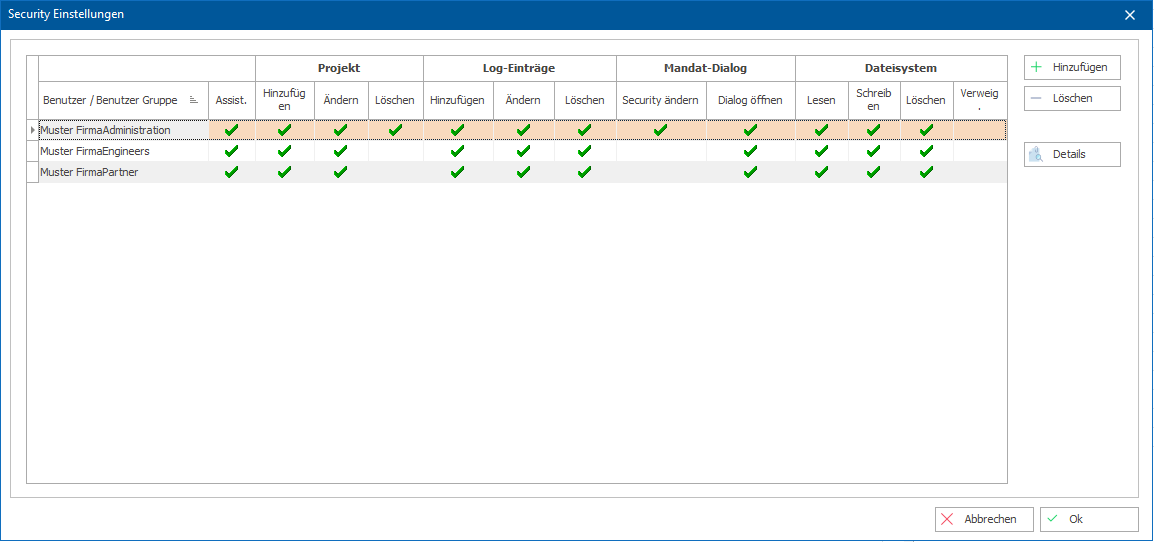Click the Projekt band header
Screen dimensions: 1154x542
pyautogui.click(x=339, y=68)
